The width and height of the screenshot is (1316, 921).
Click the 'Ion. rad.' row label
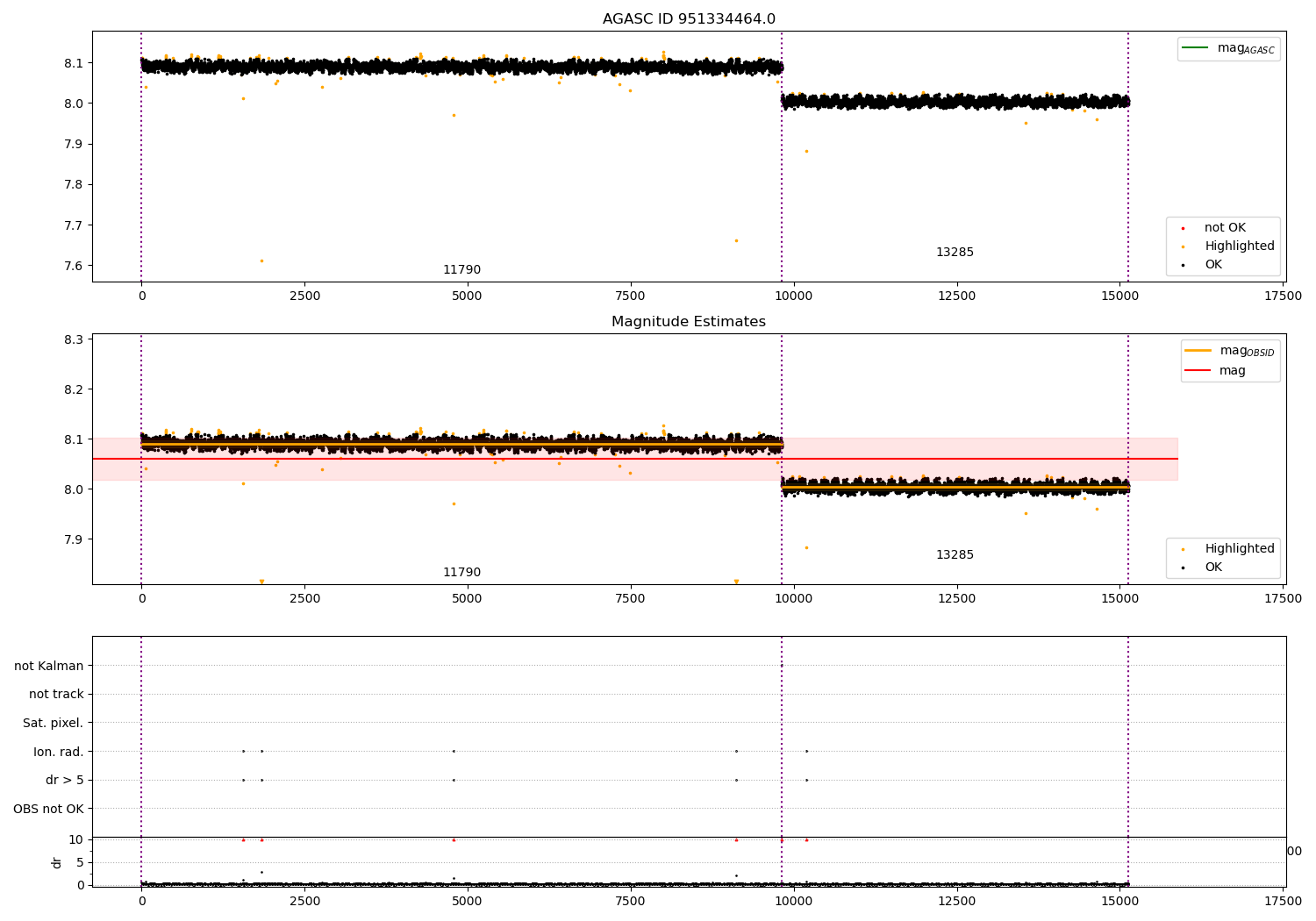[x=59, y=752]
